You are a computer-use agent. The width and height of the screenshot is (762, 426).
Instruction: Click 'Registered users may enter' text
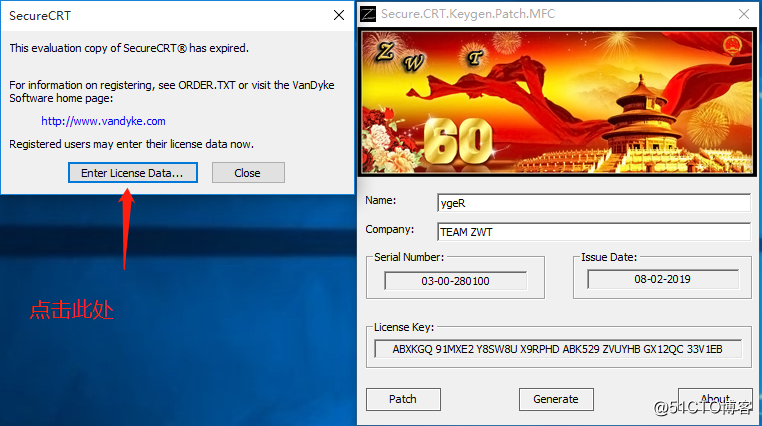pyautogui.click(x=131, y=144)
